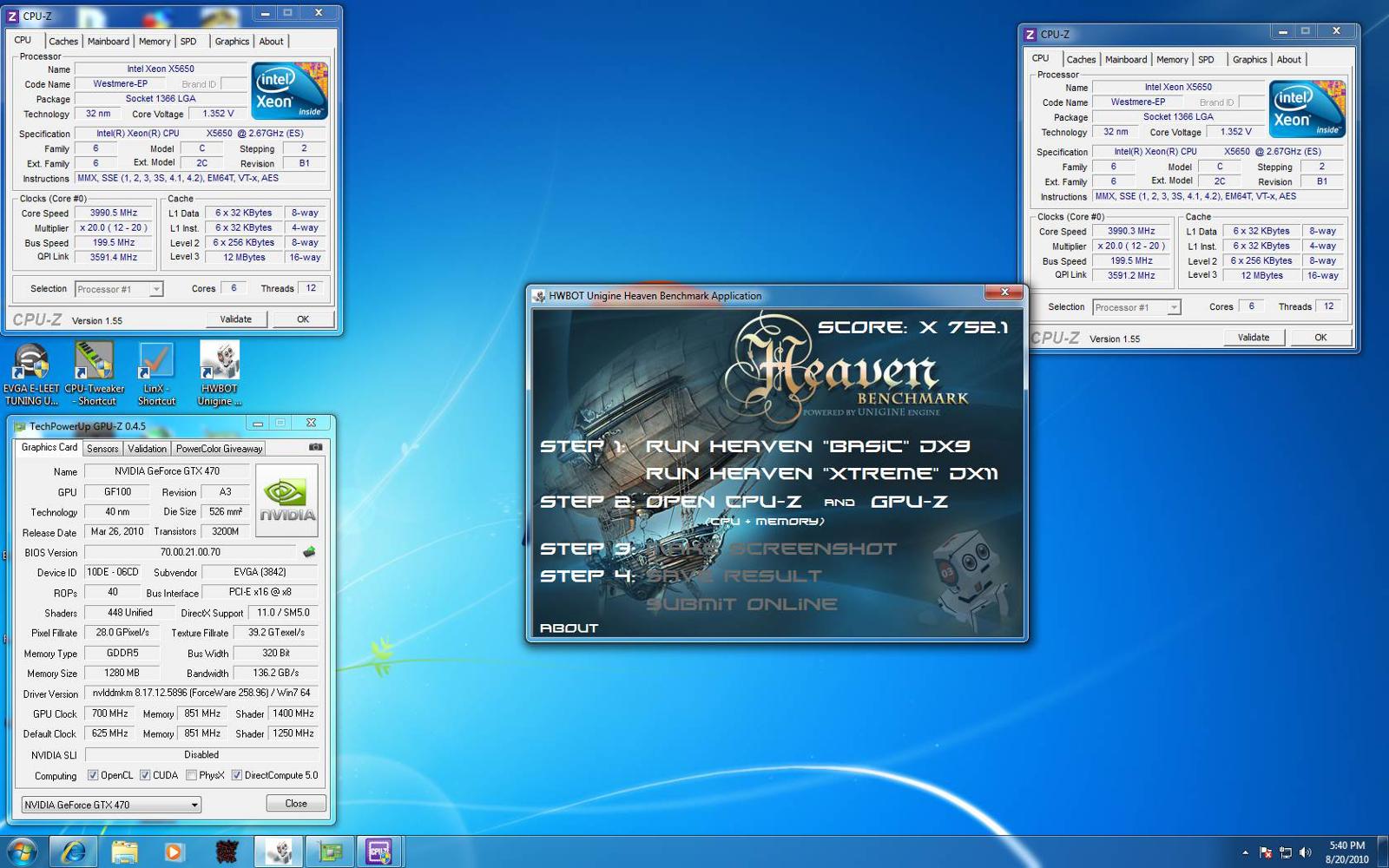Launch the LinX desktop shortcut
Screen dimensions: 1389x868
click(156, 373)
